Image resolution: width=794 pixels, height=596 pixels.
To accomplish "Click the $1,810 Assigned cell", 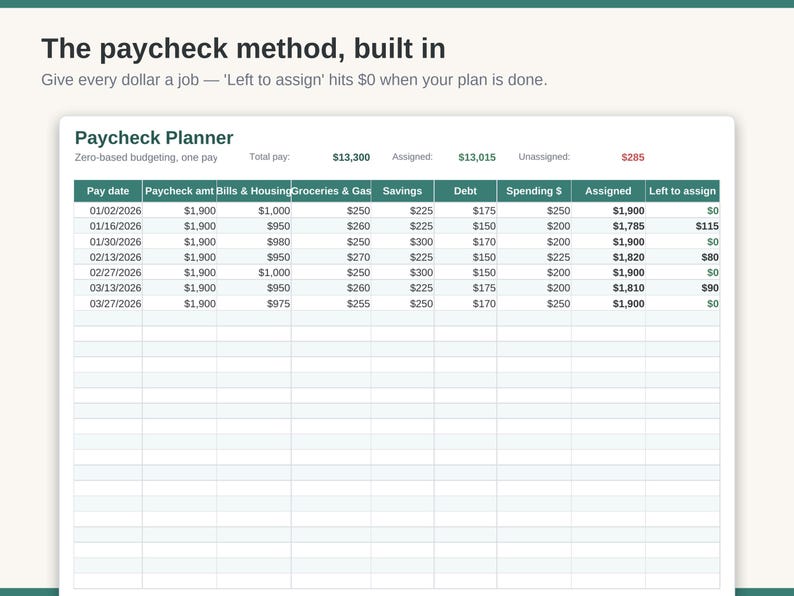I will pos(608,288).
